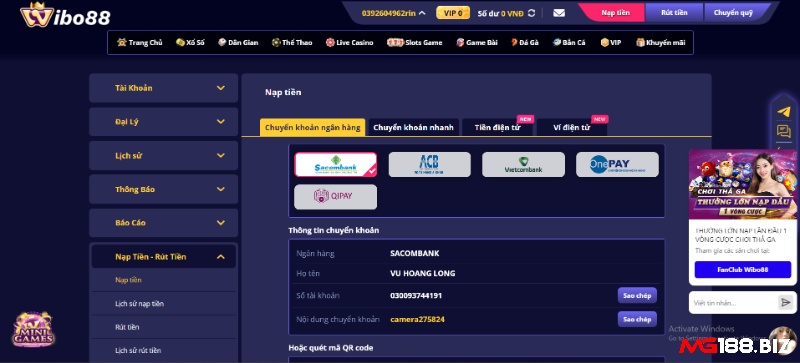Open Live Casino in navigation
The height and width of the screenshot is (363, 800).
[349, 42]
